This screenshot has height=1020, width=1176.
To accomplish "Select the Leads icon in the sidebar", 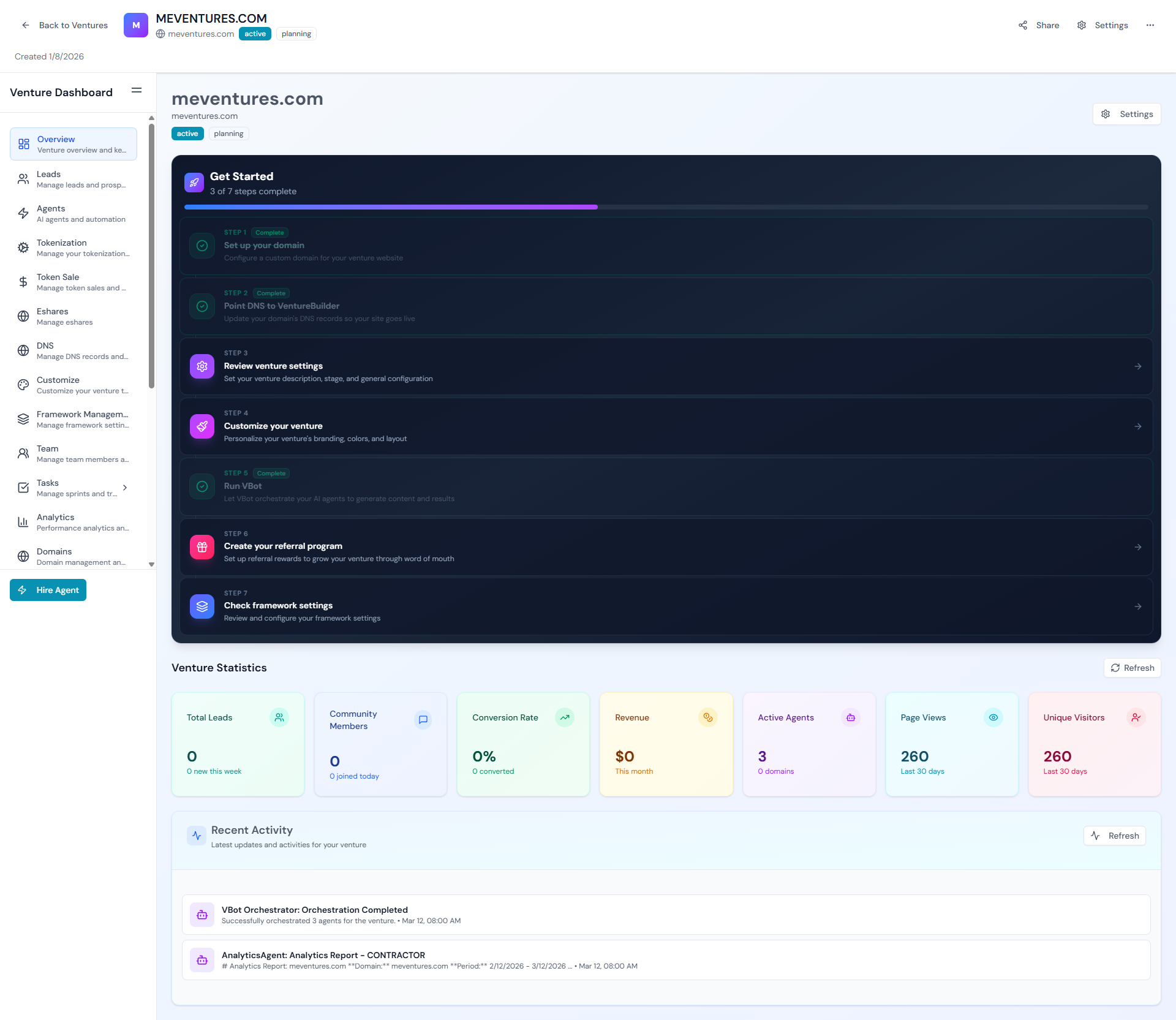I will pos(23,179).
